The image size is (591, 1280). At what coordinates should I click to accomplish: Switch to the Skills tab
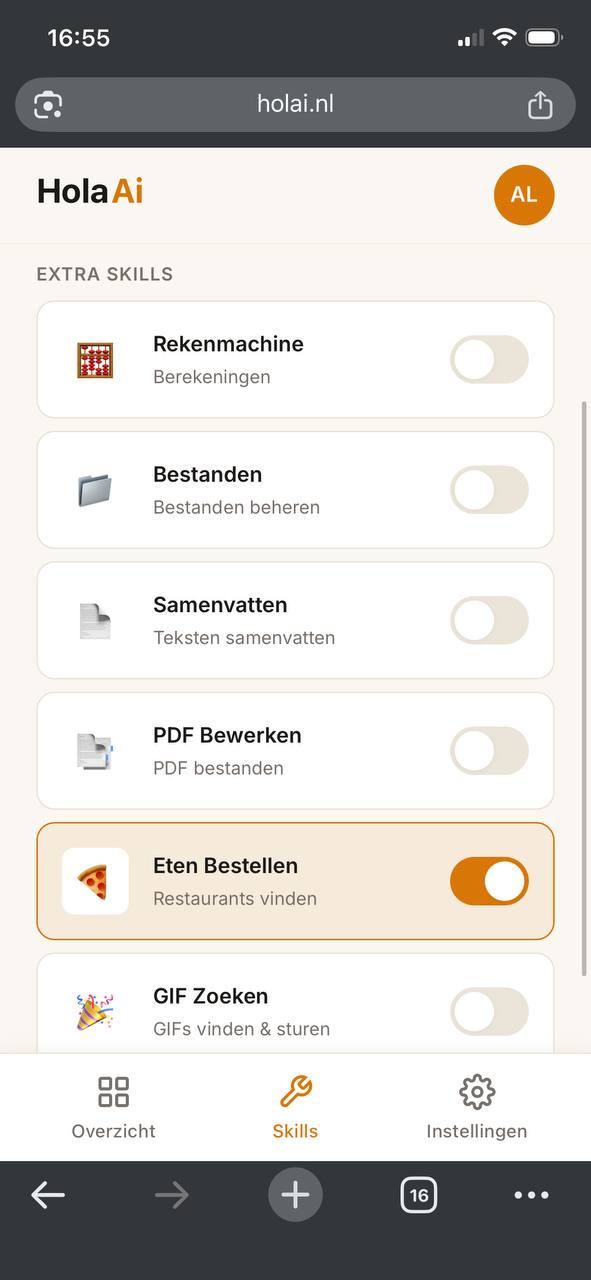295,1107
